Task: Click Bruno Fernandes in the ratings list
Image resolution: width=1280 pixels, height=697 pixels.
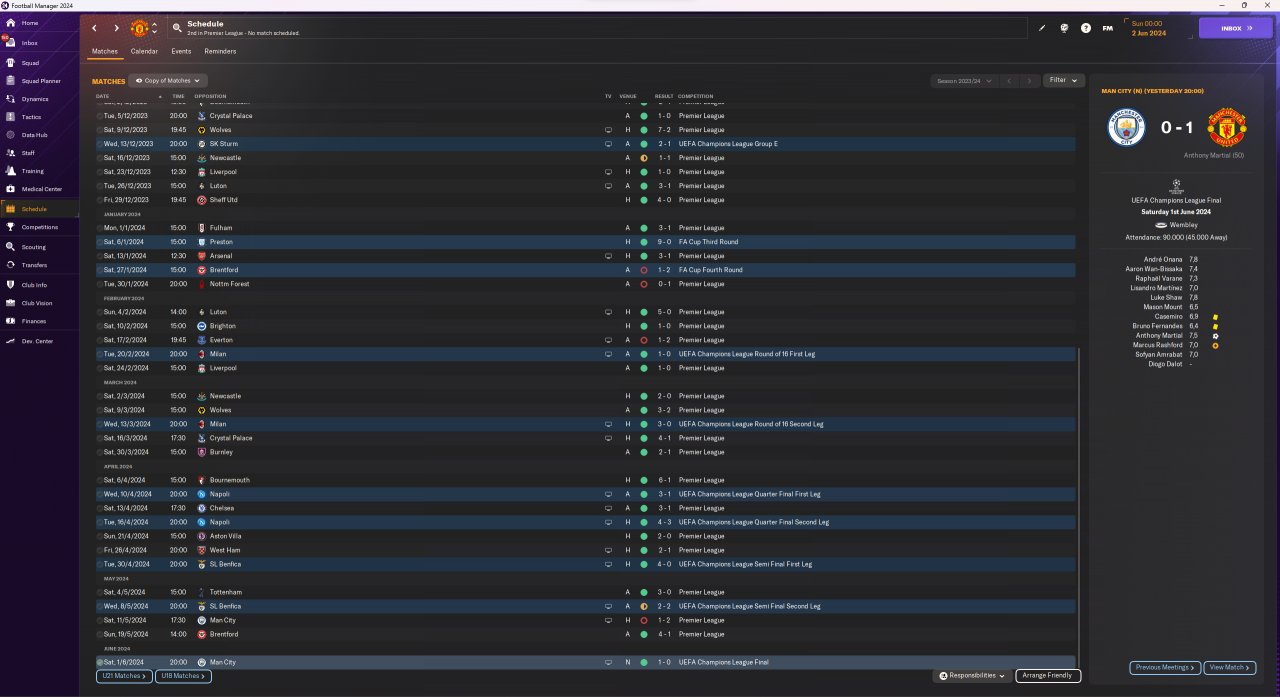Action: (1157, 326)
